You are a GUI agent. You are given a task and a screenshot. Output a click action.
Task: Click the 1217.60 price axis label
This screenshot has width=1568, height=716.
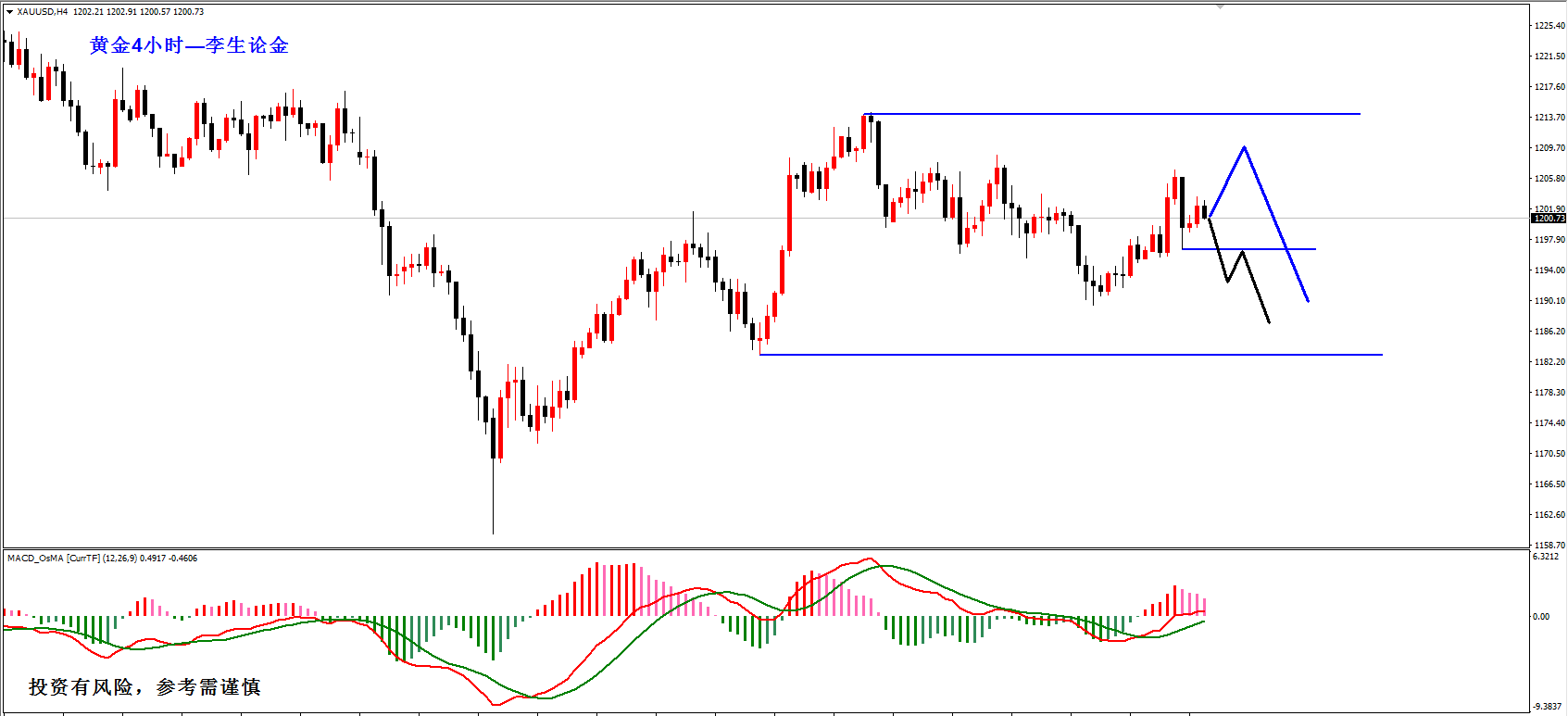1549,87
